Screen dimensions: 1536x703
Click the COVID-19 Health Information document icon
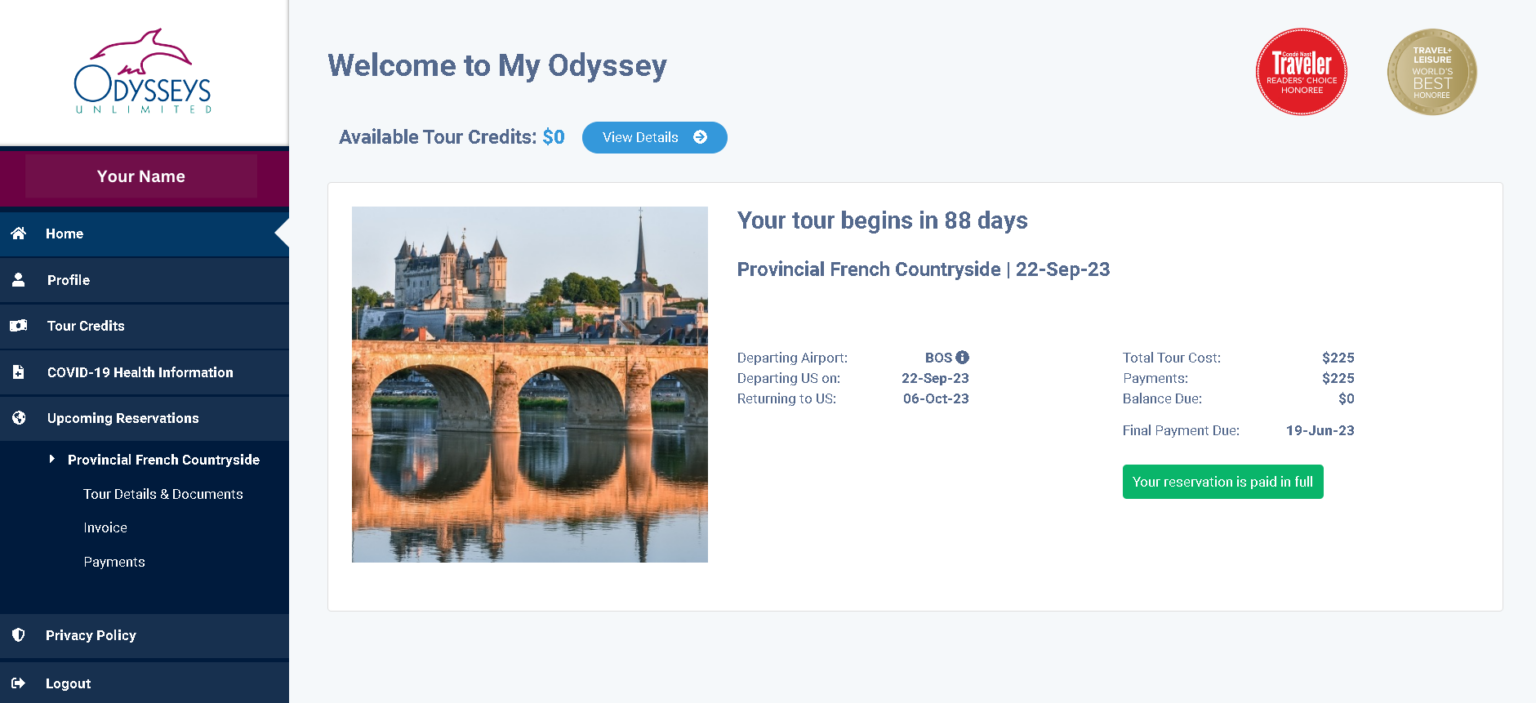click(x=18, y=372)
